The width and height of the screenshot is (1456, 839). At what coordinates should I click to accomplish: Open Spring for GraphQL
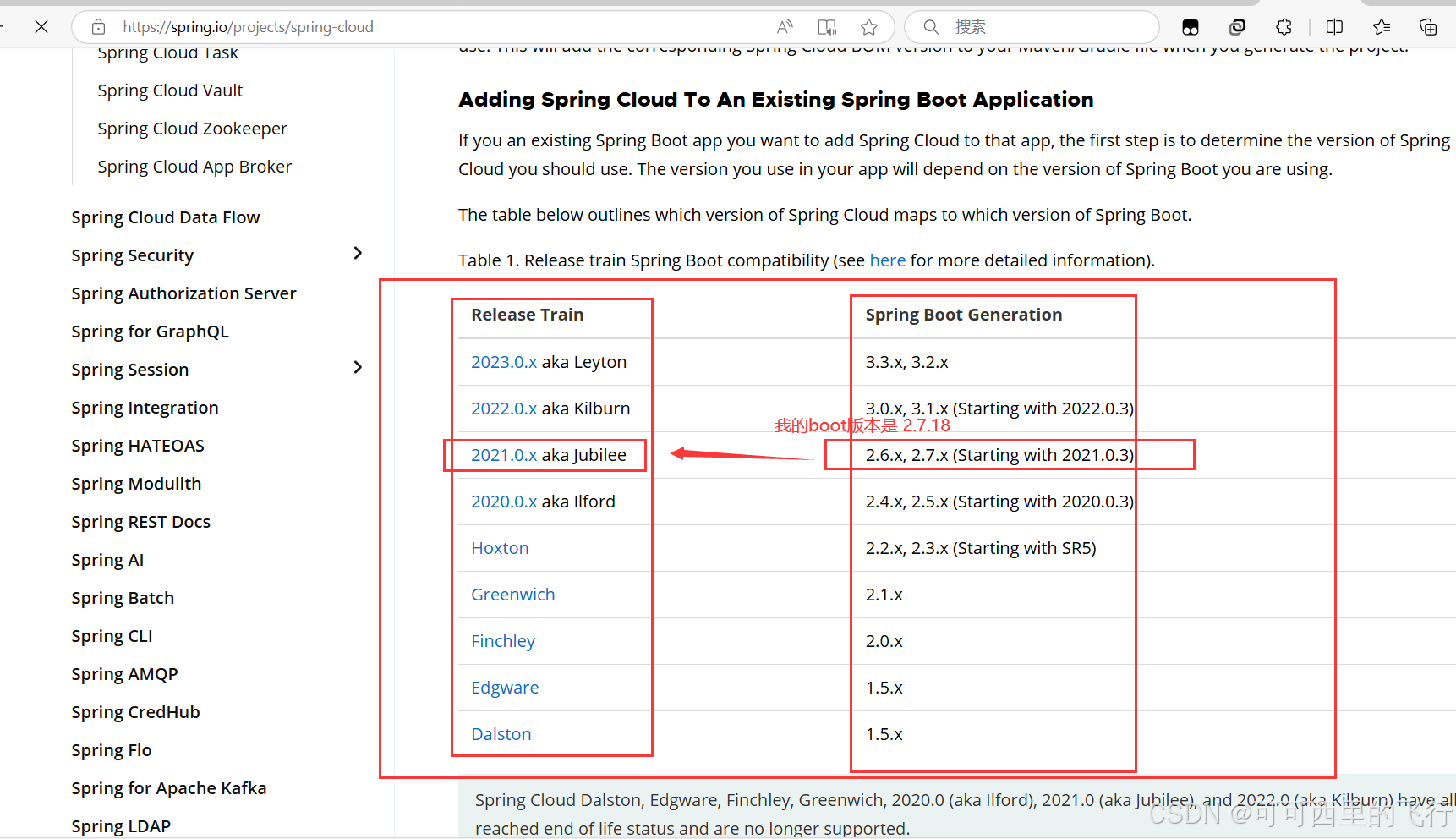[150, 332]
